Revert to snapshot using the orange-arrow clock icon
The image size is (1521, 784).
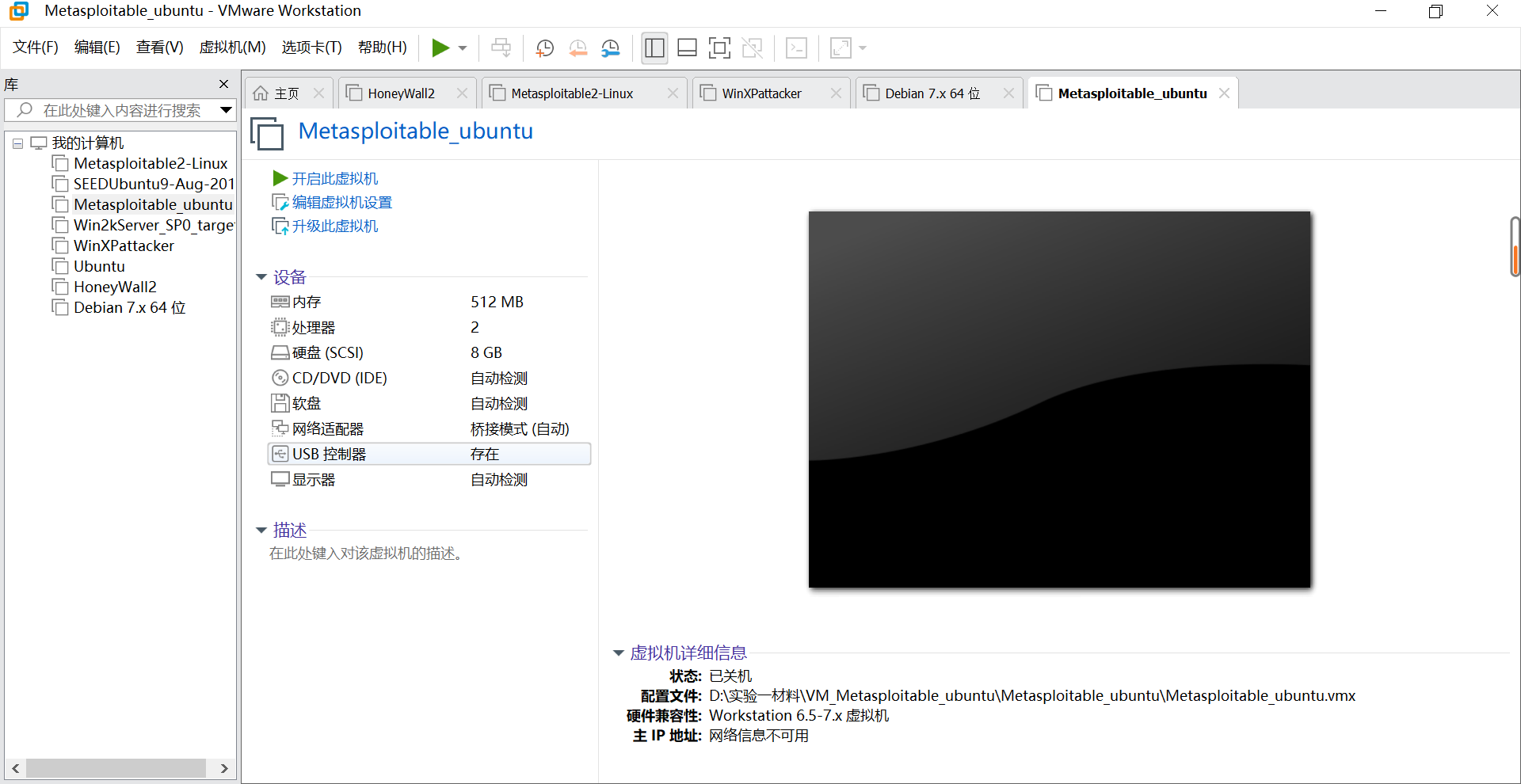pos(578,48)
